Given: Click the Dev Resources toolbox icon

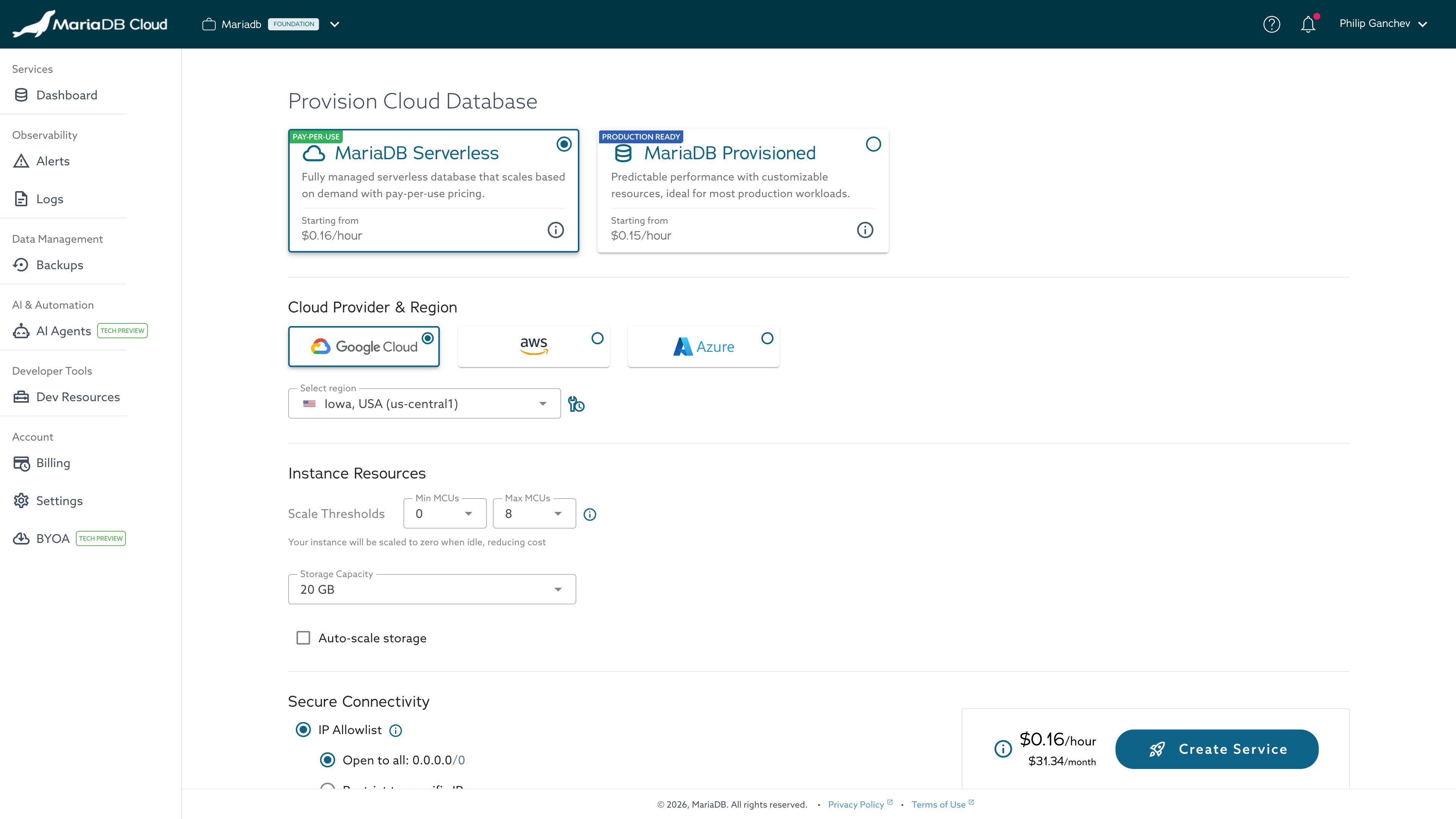Looking at the screenshot, I should (x=21, y=397).
